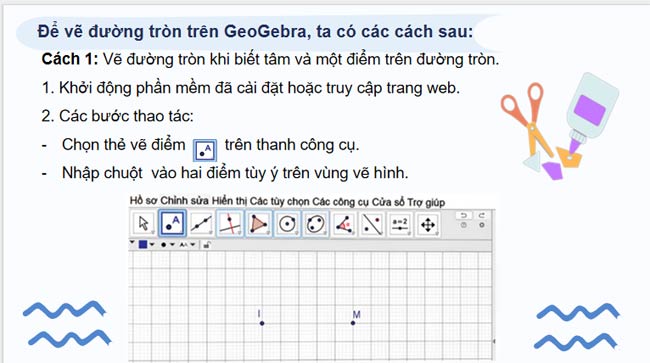Select the Point tool in the GeoGebra toolbar

(172, 224)
